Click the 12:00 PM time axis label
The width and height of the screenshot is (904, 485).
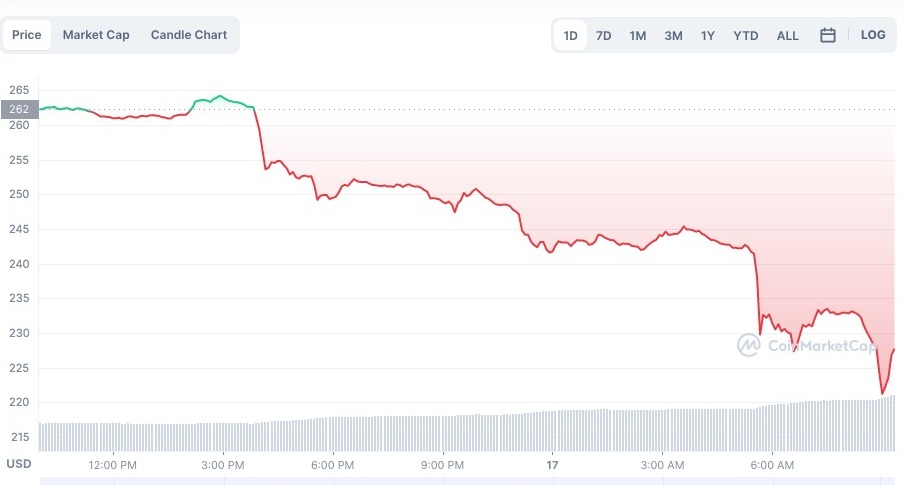pos(113,465)
